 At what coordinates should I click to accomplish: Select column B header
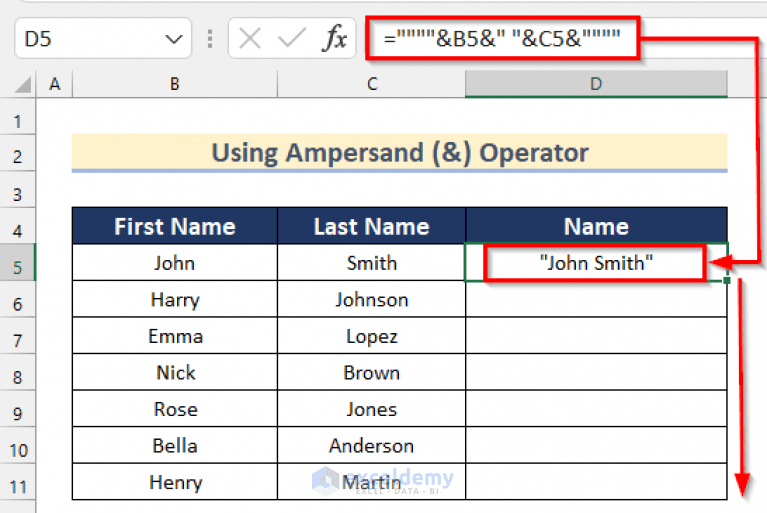pos(175,84)
